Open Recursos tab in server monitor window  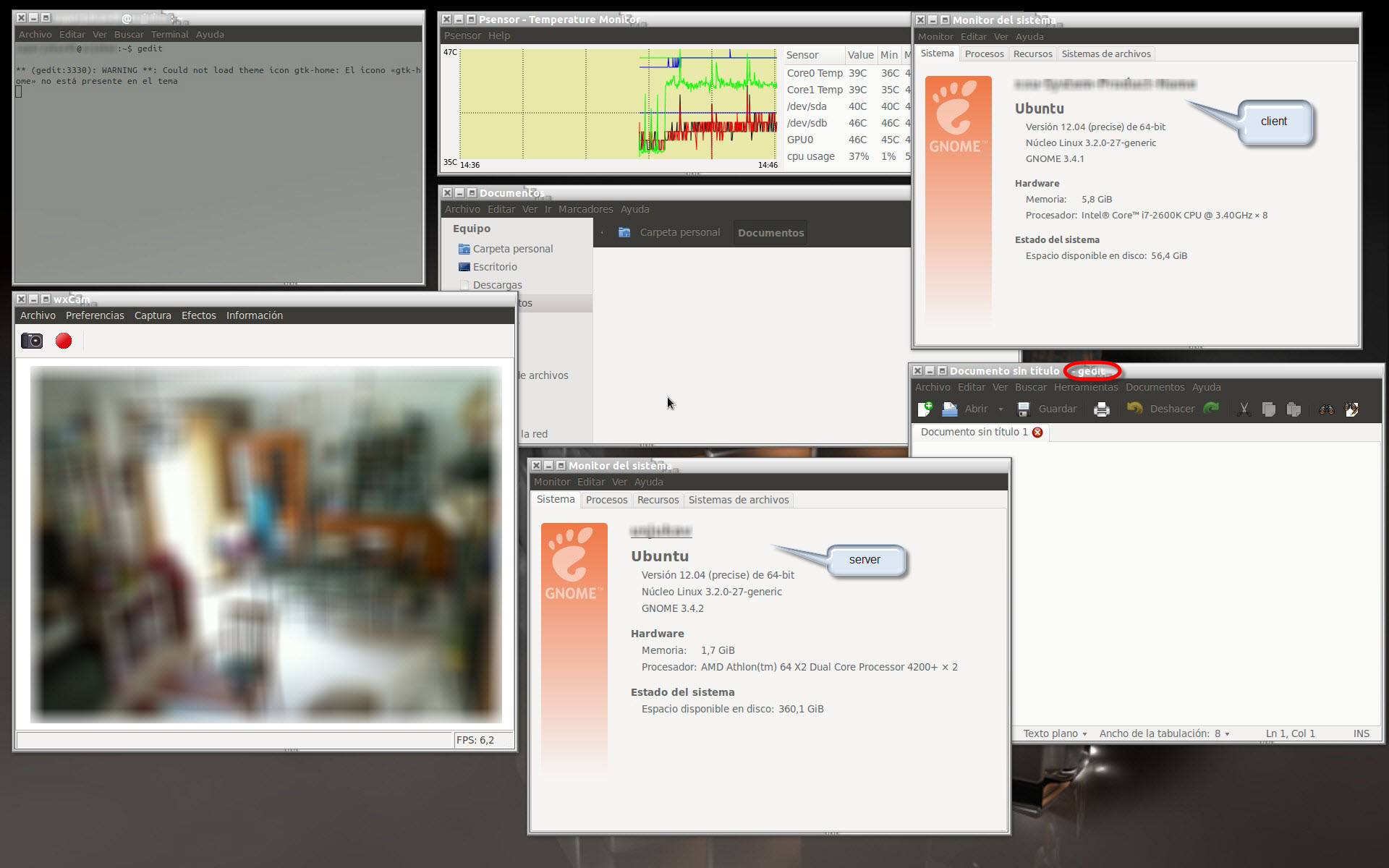pyautogui.click(x=658, y=500)
